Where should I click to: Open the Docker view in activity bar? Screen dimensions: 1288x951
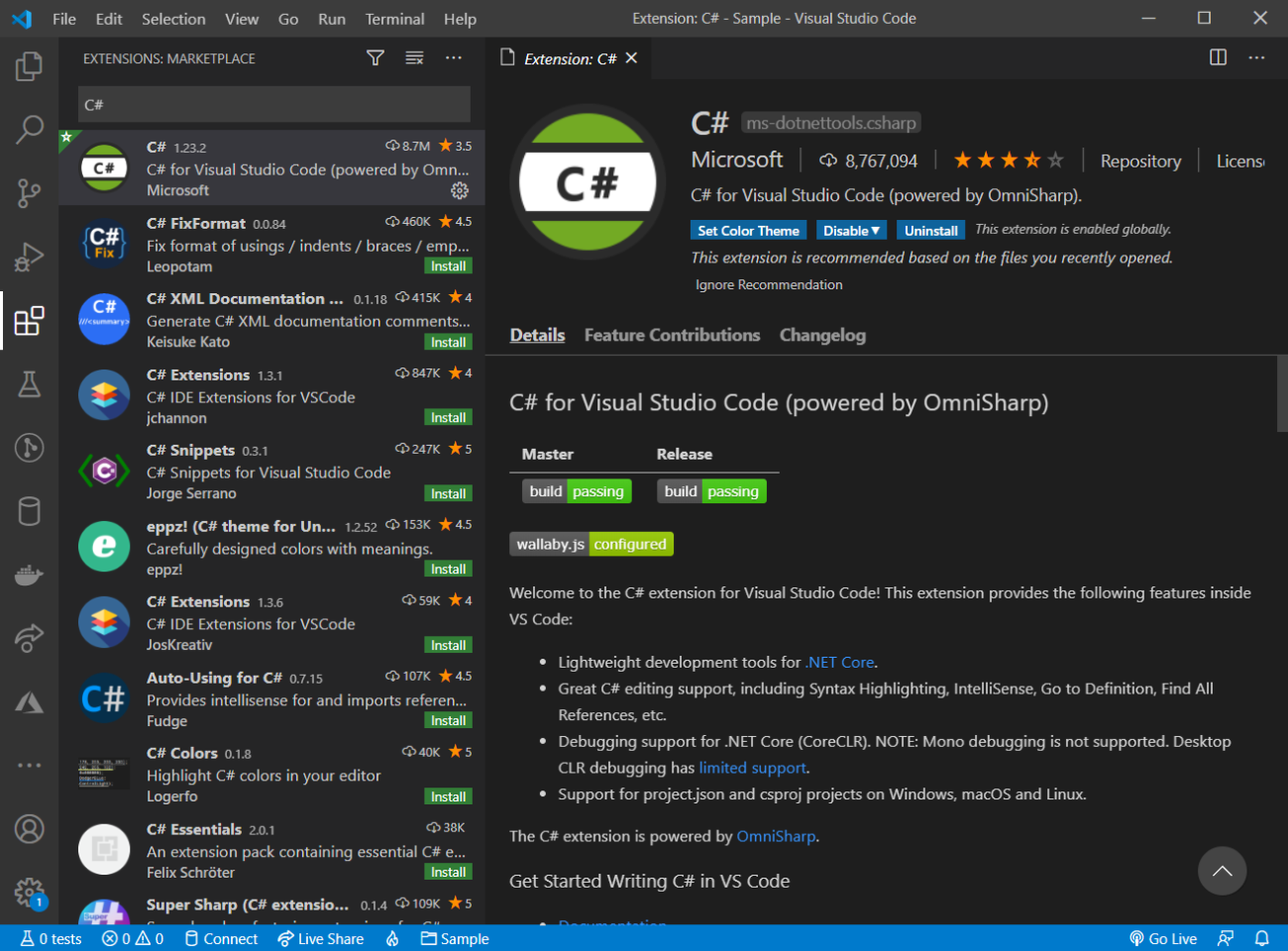[x=29, y=576]
